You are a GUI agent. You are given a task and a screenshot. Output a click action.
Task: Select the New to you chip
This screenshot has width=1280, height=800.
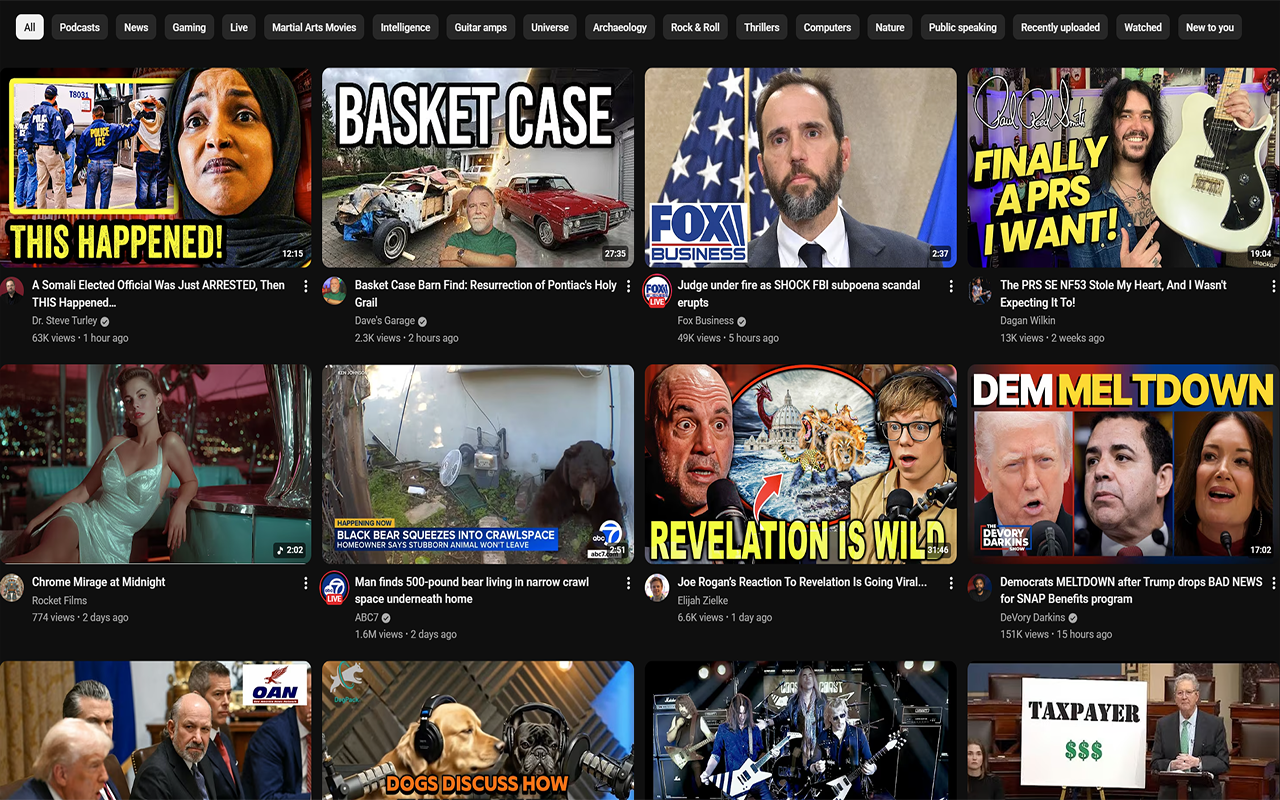pyautogui.click(x=1210, y=27)
